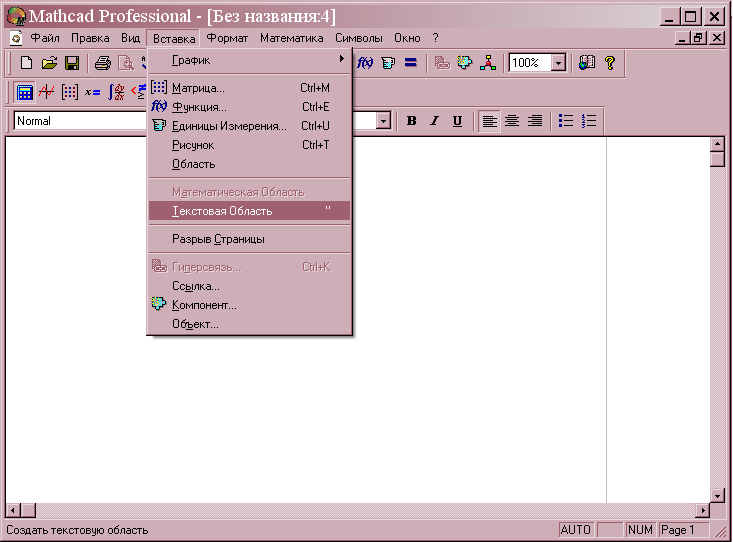Click the Calculate equals-sign toolbar icon
This screenshot has height=542, width=733.
click(410, 63)
